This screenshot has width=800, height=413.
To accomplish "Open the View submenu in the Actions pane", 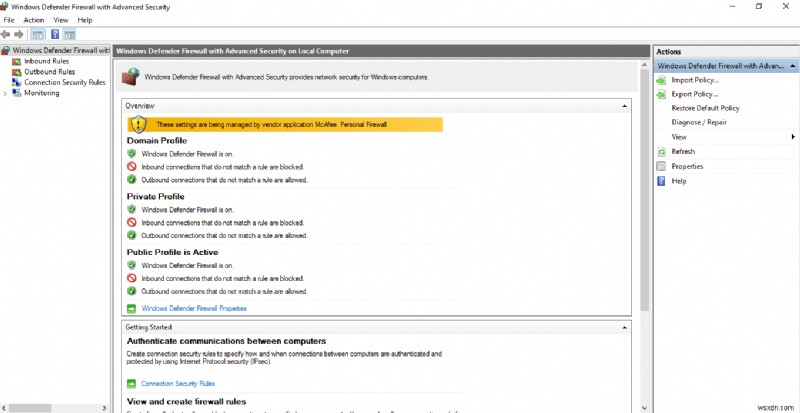I will point(679,137).
